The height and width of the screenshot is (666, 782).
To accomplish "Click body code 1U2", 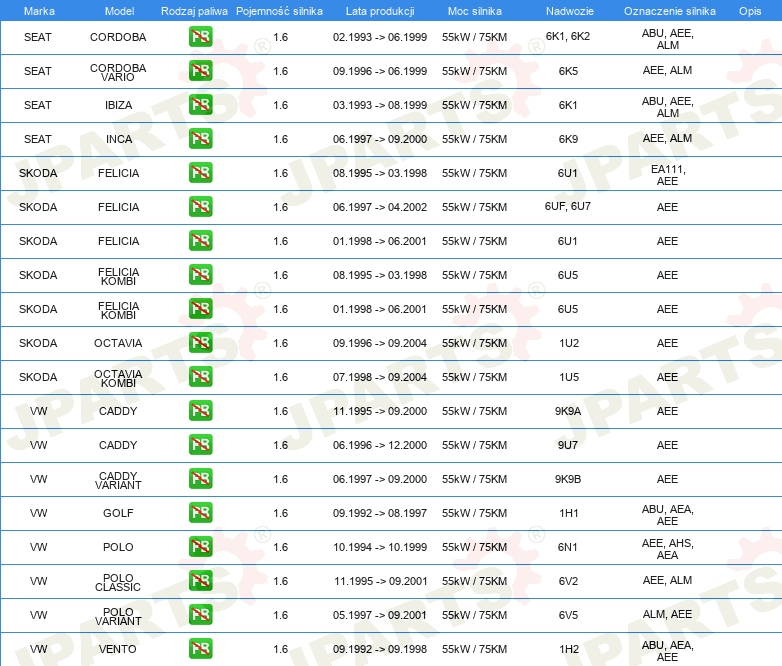I will [569, 343].
